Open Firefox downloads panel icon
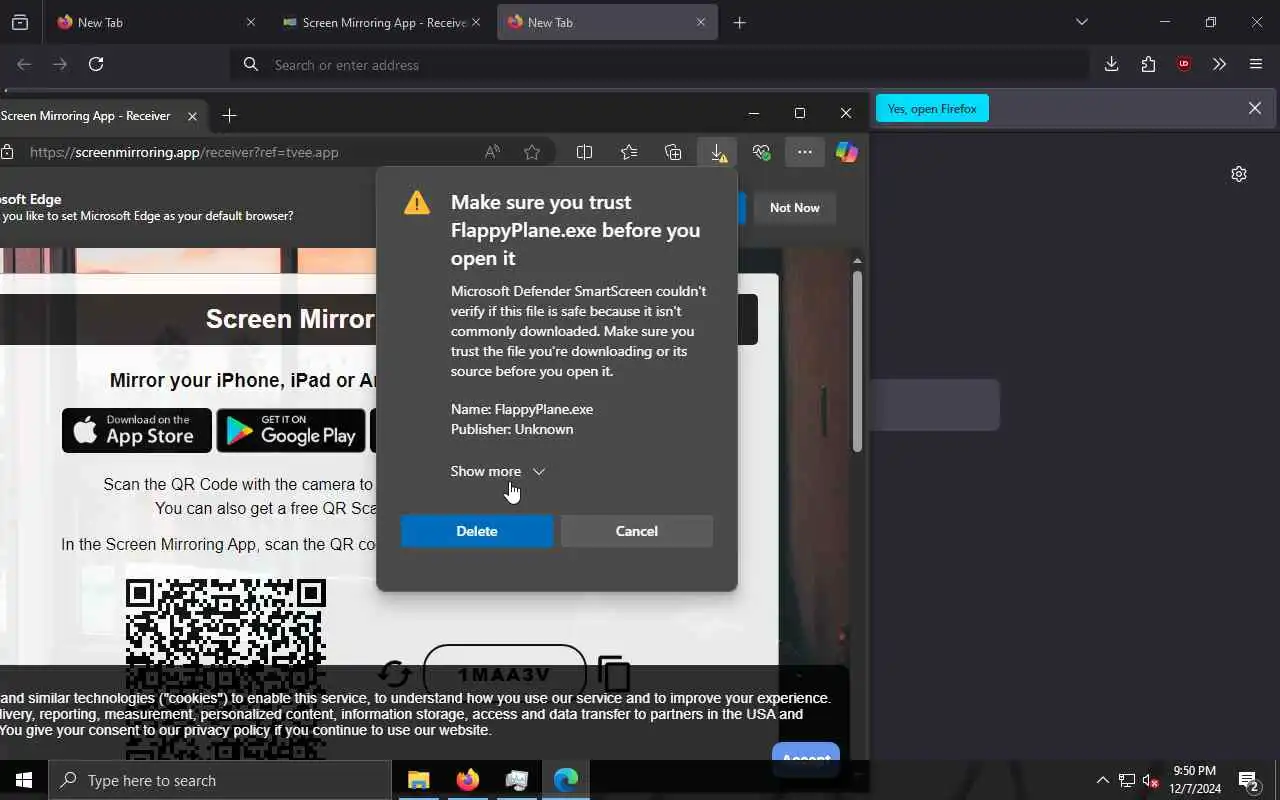Viewport: 1280px width, 800px height. point(1111,64)
